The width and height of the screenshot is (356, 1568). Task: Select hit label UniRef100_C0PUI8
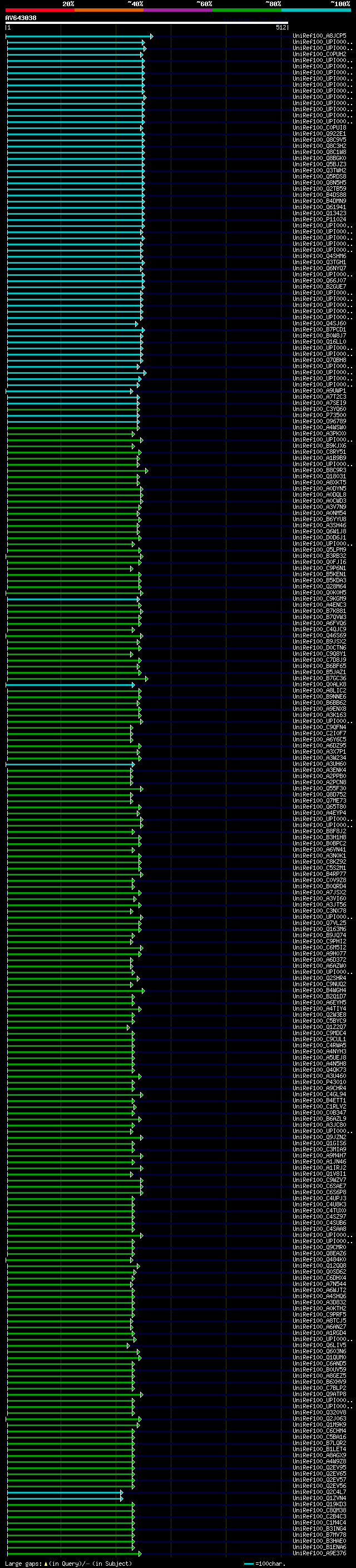[319, 128]
